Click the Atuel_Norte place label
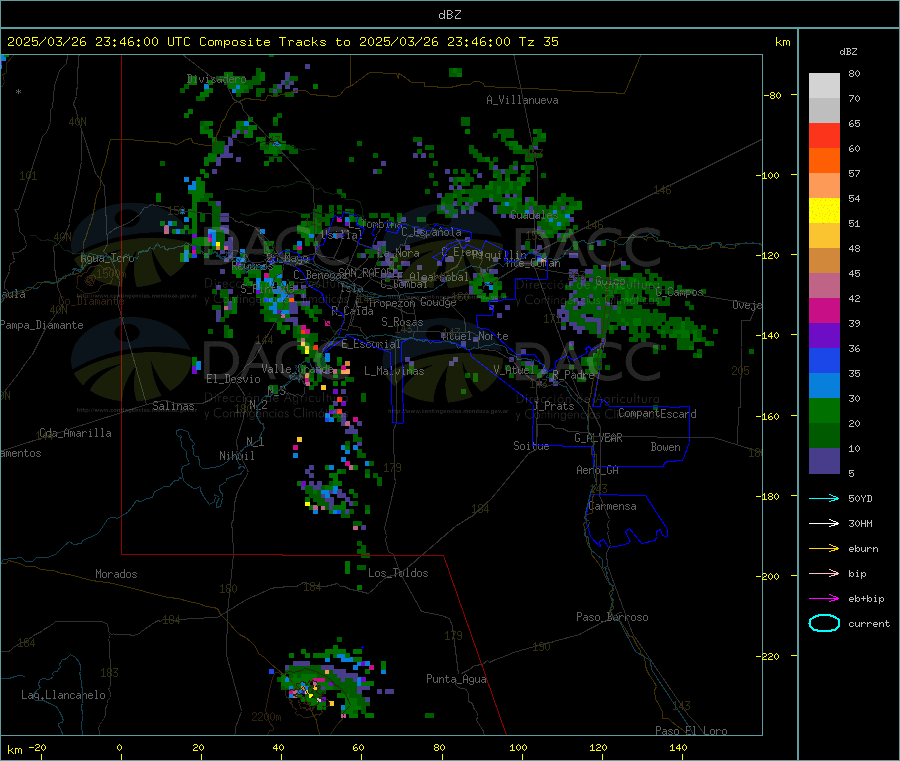This screenshot has width=900, height=761. tap(475, 336)
